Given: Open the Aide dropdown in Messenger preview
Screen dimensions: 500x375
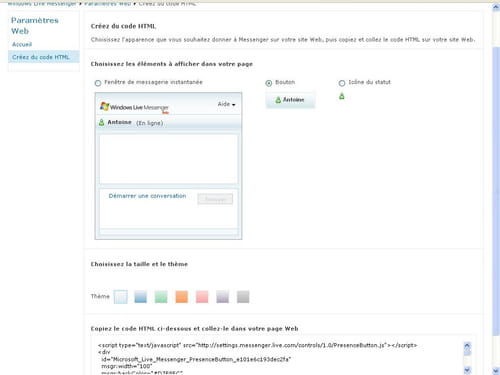Looking at the screenshot, I should (x=226, y=104).
